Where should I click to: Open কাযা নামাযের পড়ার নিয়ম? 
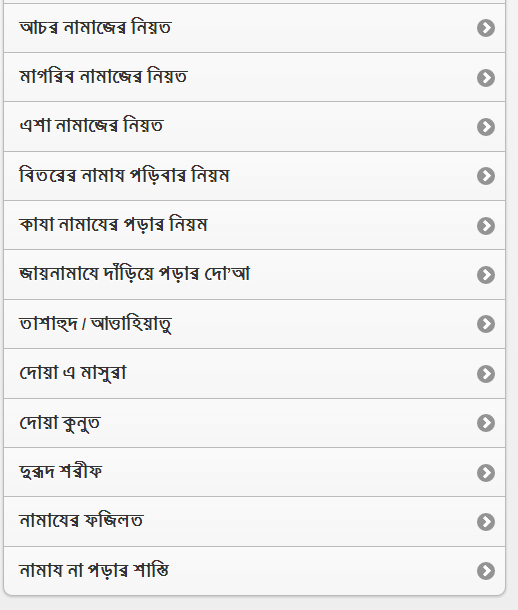[x=254, y=225]
